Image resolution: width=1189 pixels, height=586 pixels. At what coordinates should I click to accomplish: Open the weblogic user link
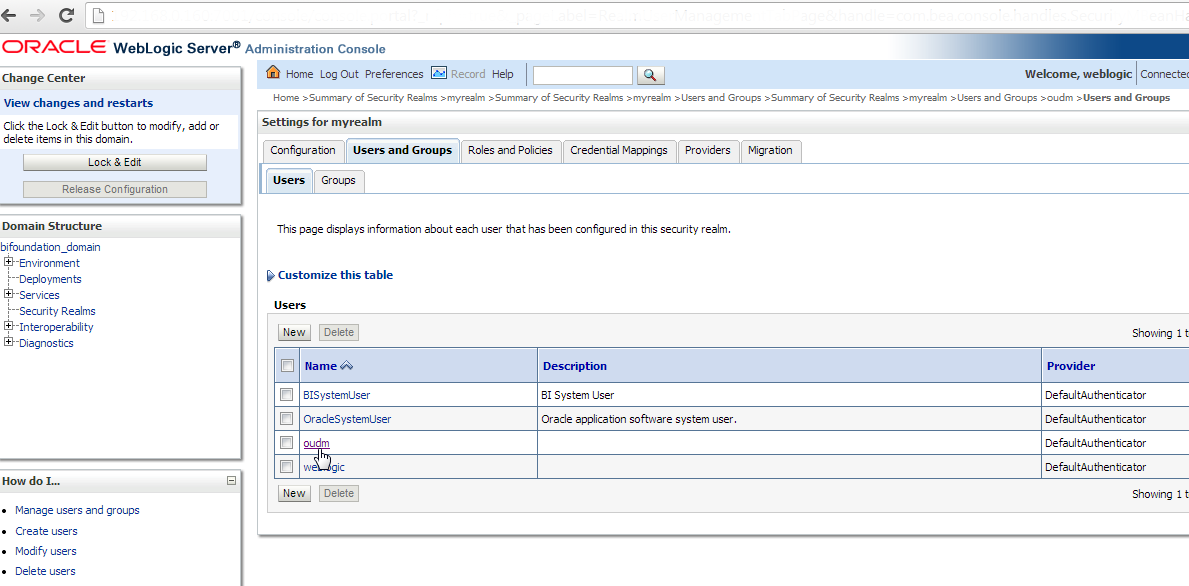coord(324,468)
